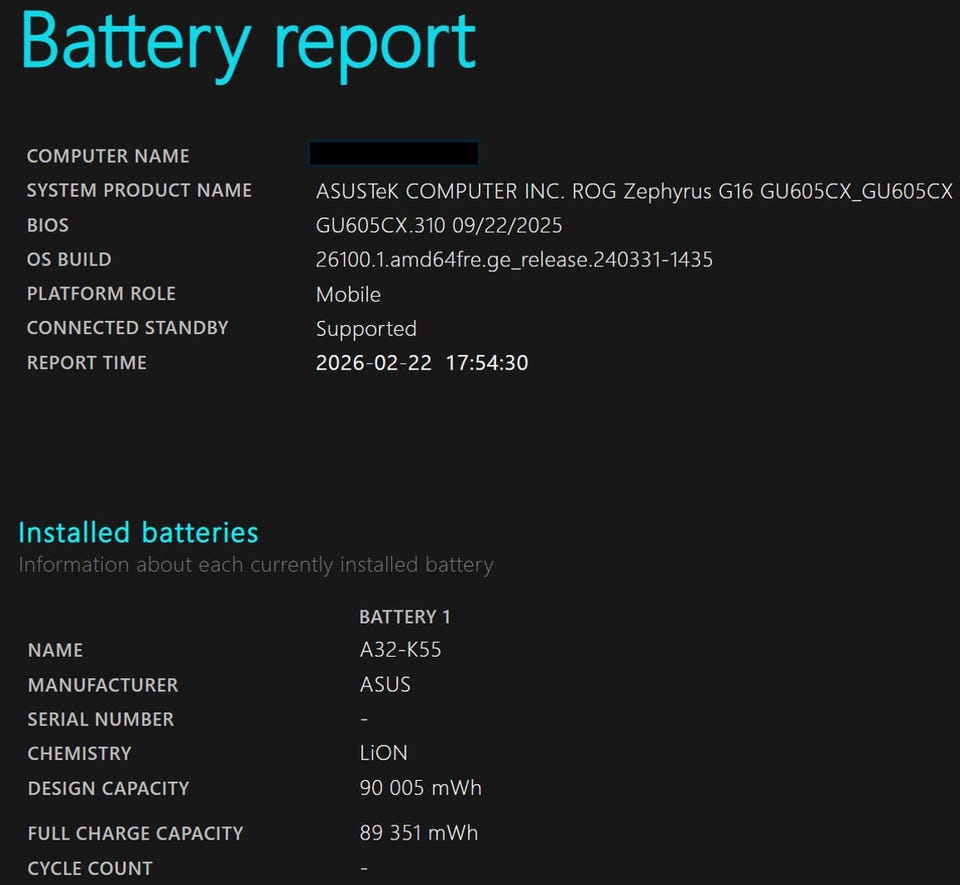Click the BATTERY 1 column header
Screen dimensions: 960x885
click(x=405, y=617)
